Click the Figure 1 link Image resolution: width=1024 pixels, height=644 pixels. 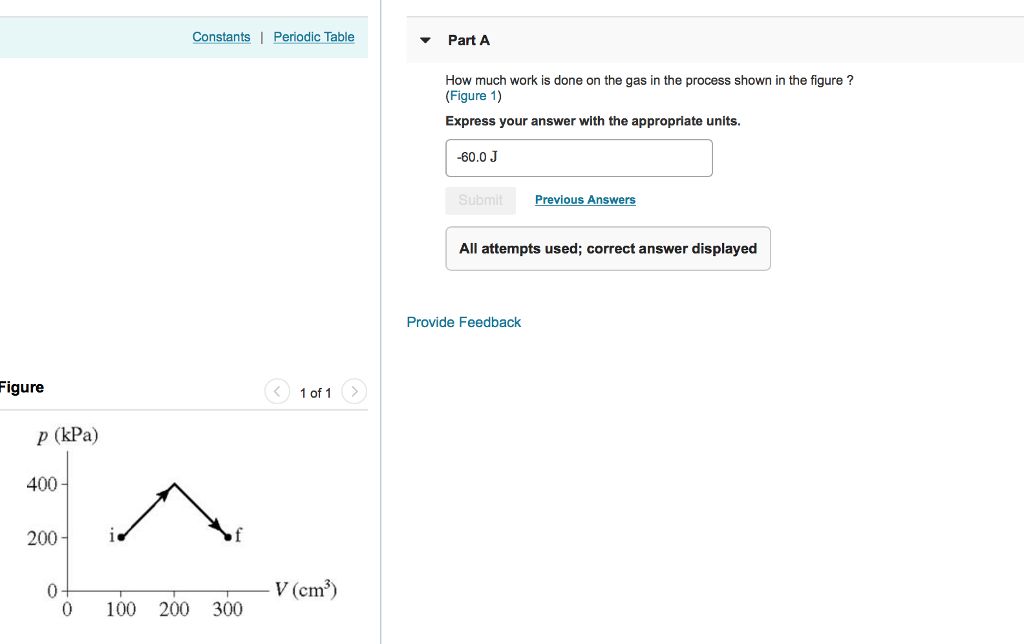[x=473, y=95]
